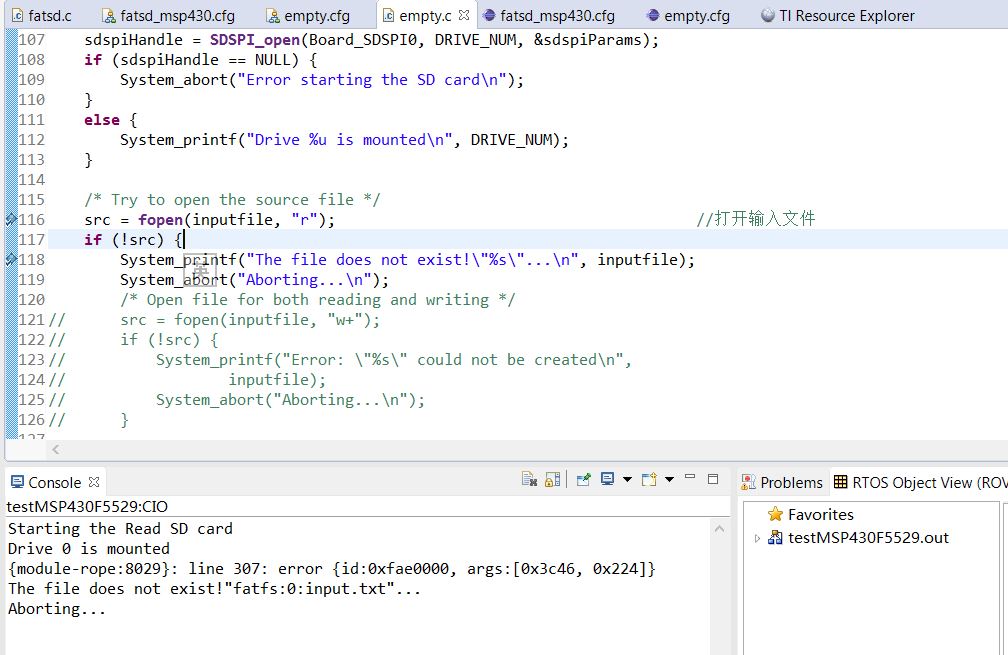Click the 'else' keyword on line 111

tap(102, 120)
